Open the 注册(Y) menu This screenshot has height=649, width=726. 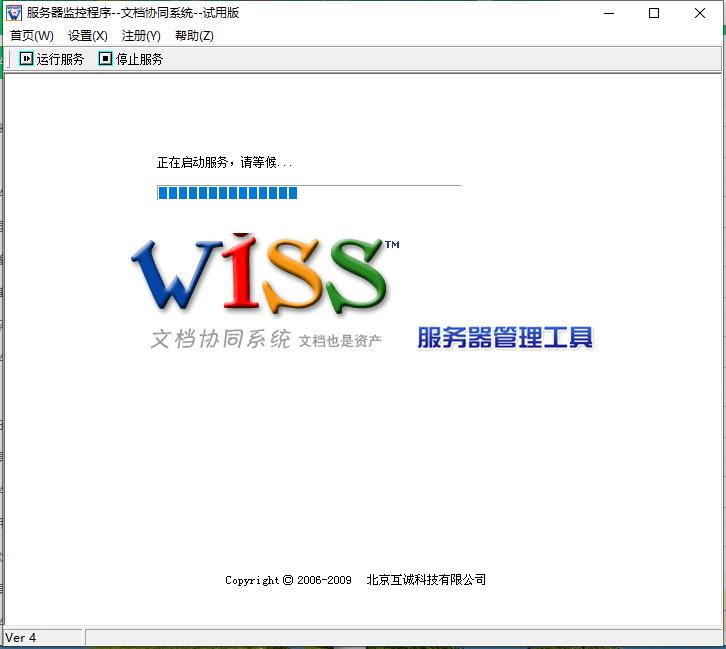pyautogui.click(x=141, y=36)
